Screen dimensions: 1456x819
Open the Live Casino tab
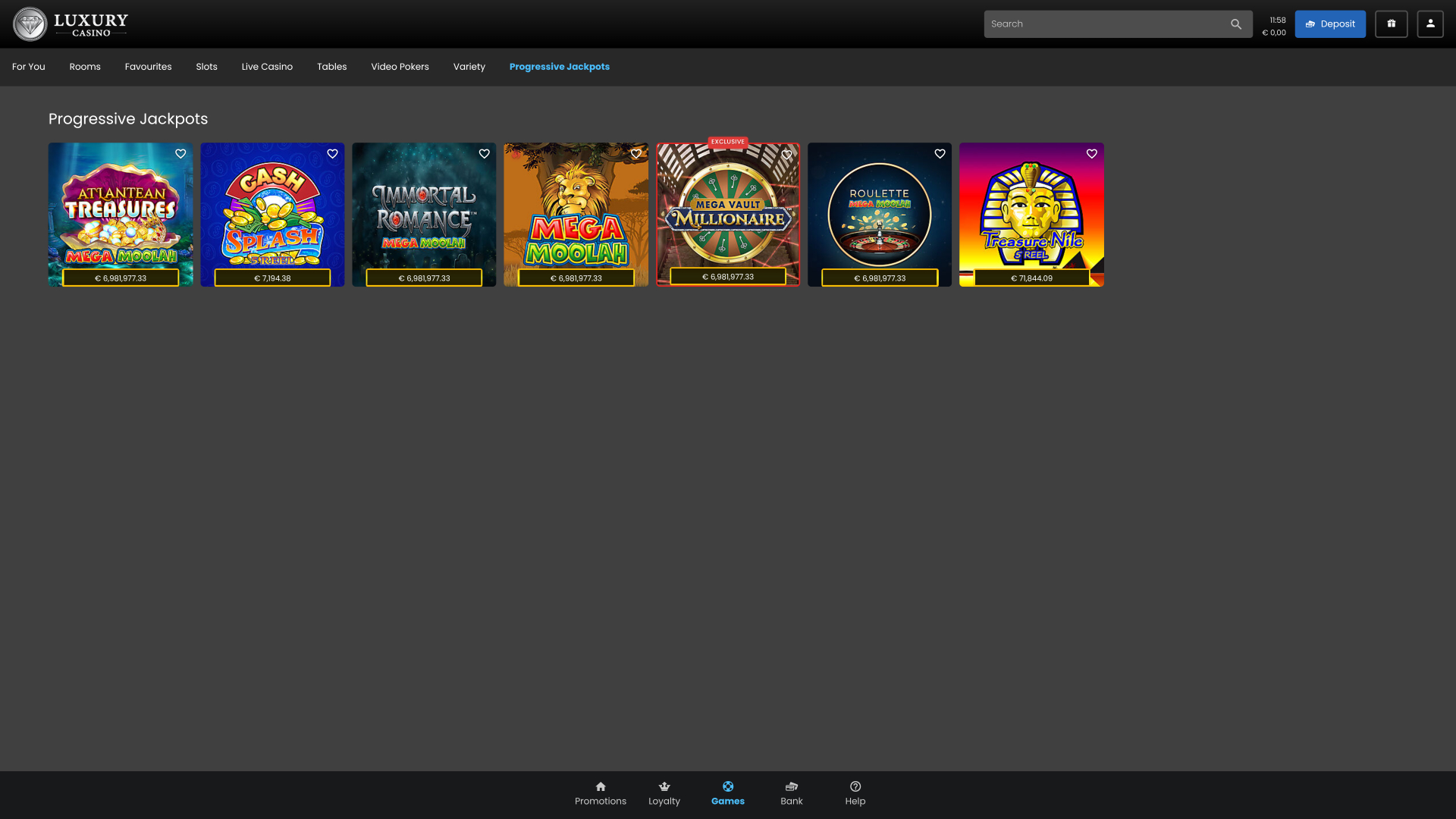point(267,67)
